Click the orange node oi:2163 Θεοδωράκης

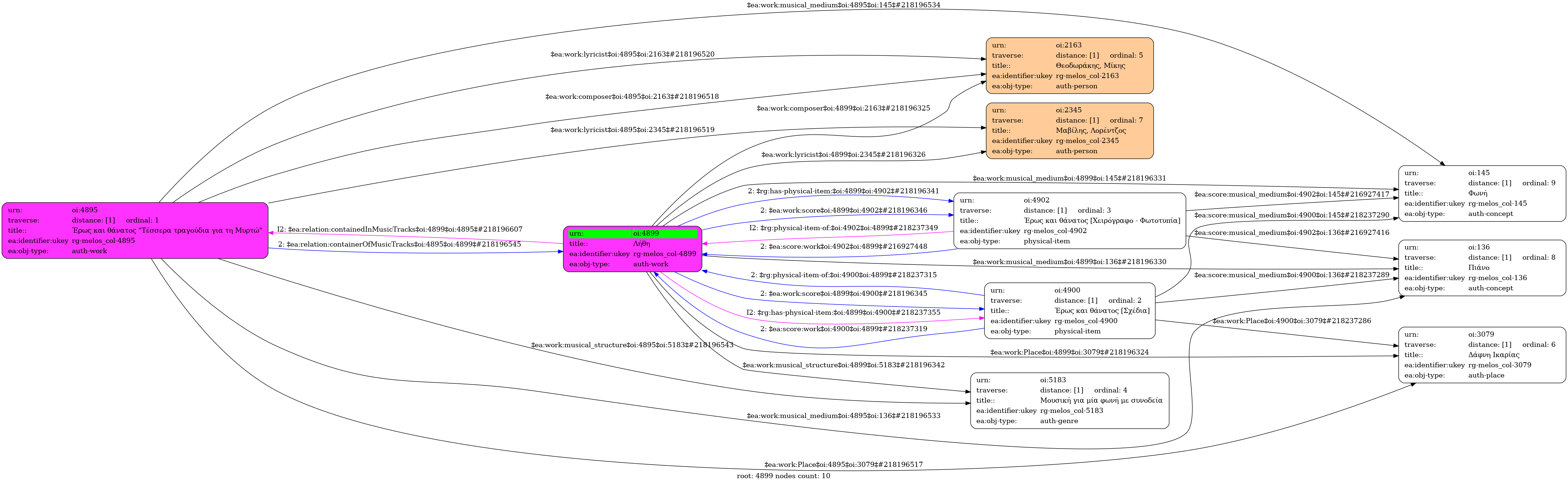coord(1069,66)
